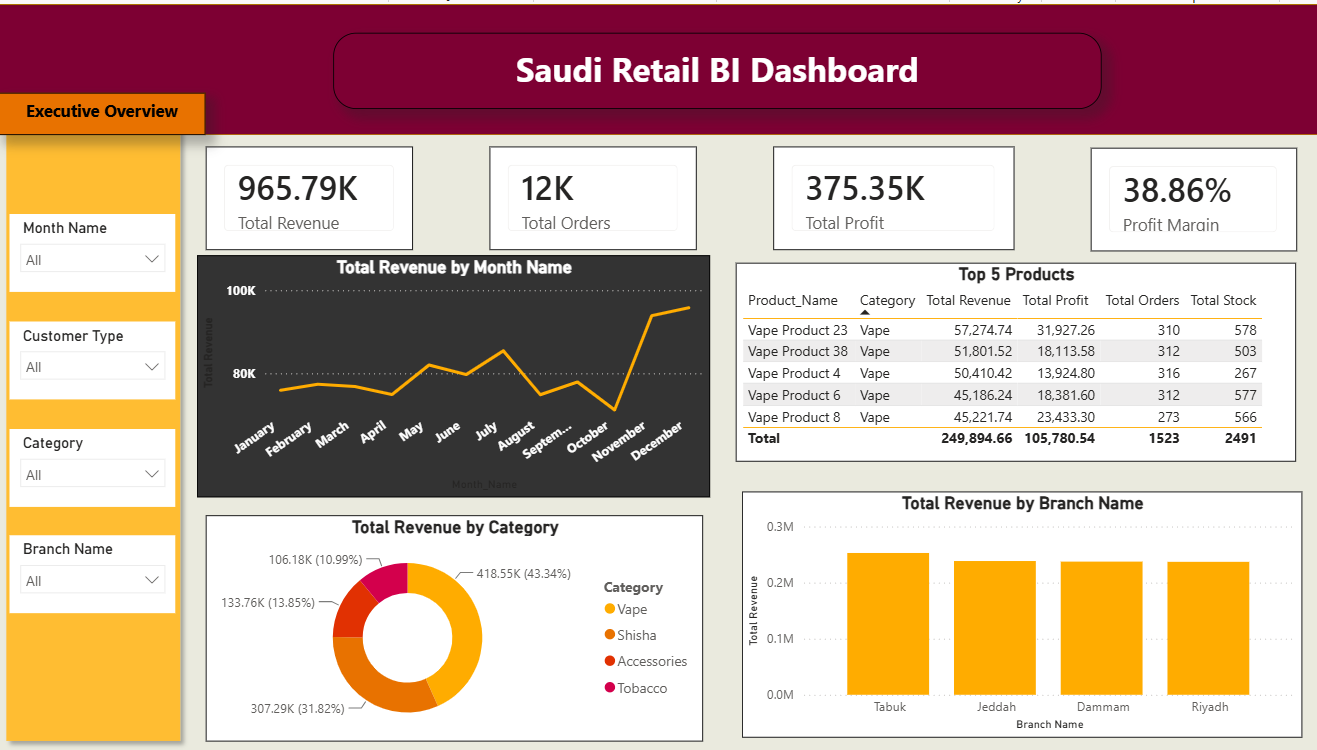Screen dimensions: 1317x750
Task: Select the Vape Product 4 row
Action: click(1003, 373)
